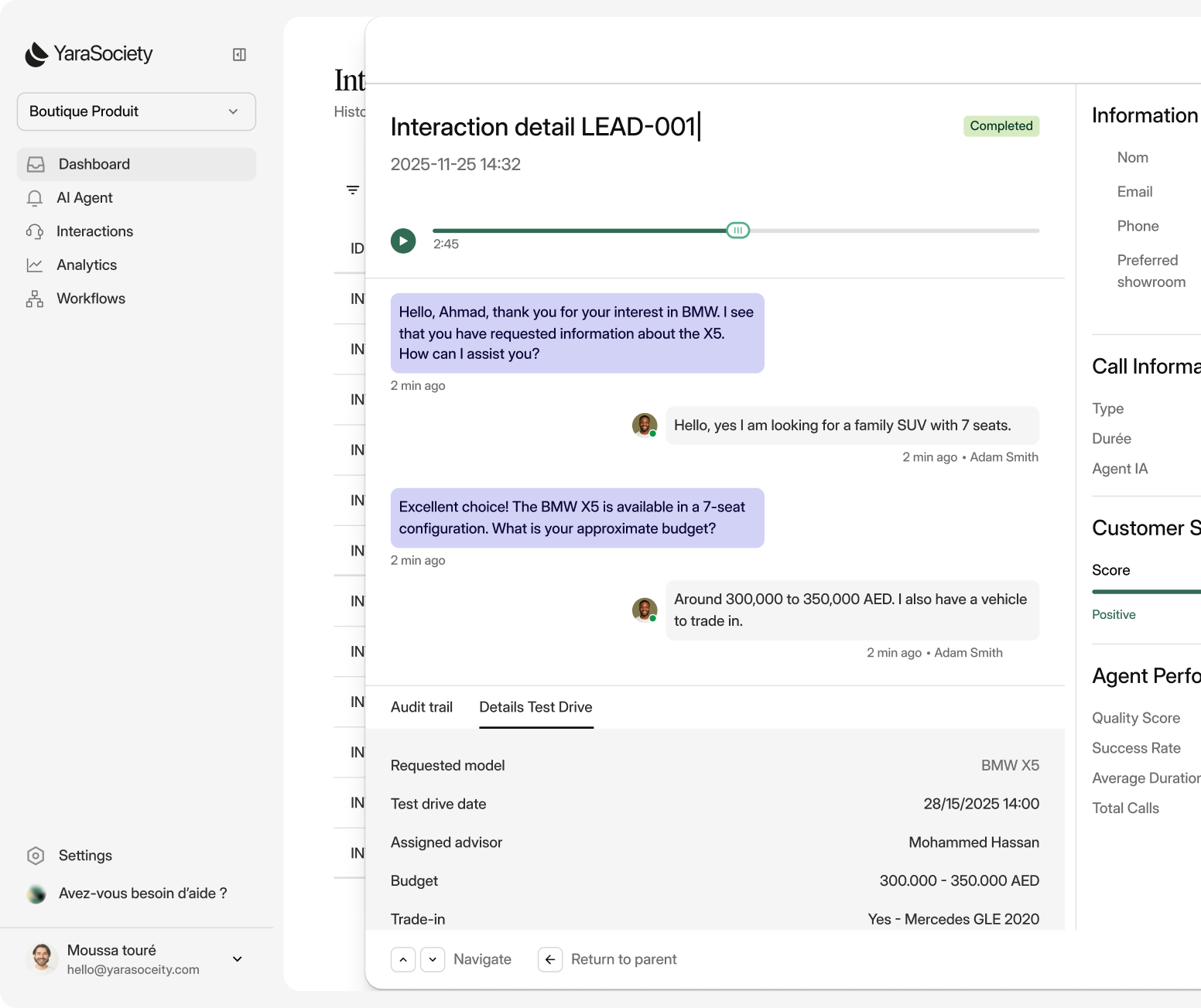
Task: Select the Details Test Drive tab
Action: [x=535, y=707]
